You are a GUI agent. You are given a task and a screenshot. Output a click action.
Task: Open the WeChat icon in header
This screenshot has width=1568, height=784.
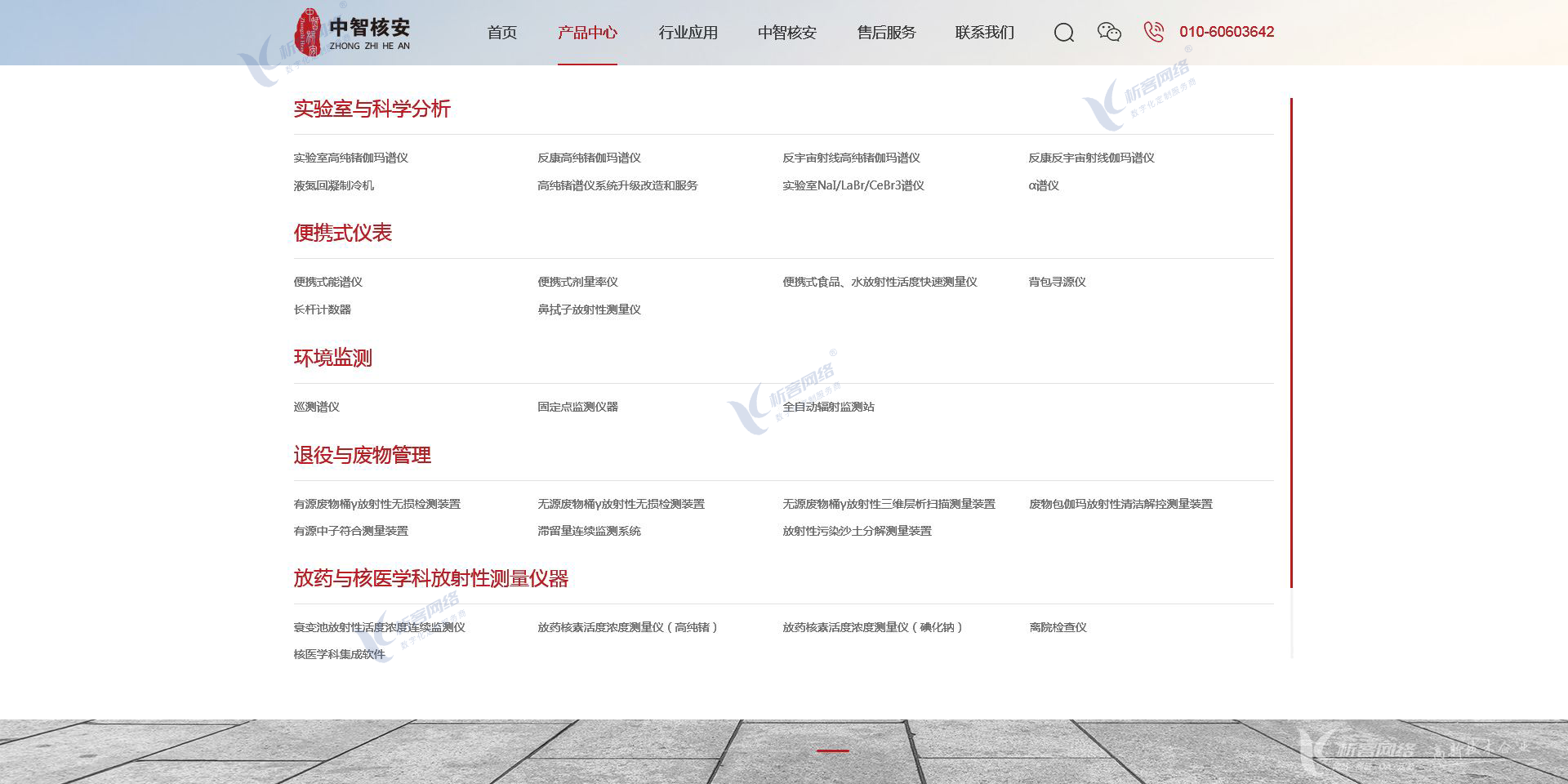click(1109, 32)
